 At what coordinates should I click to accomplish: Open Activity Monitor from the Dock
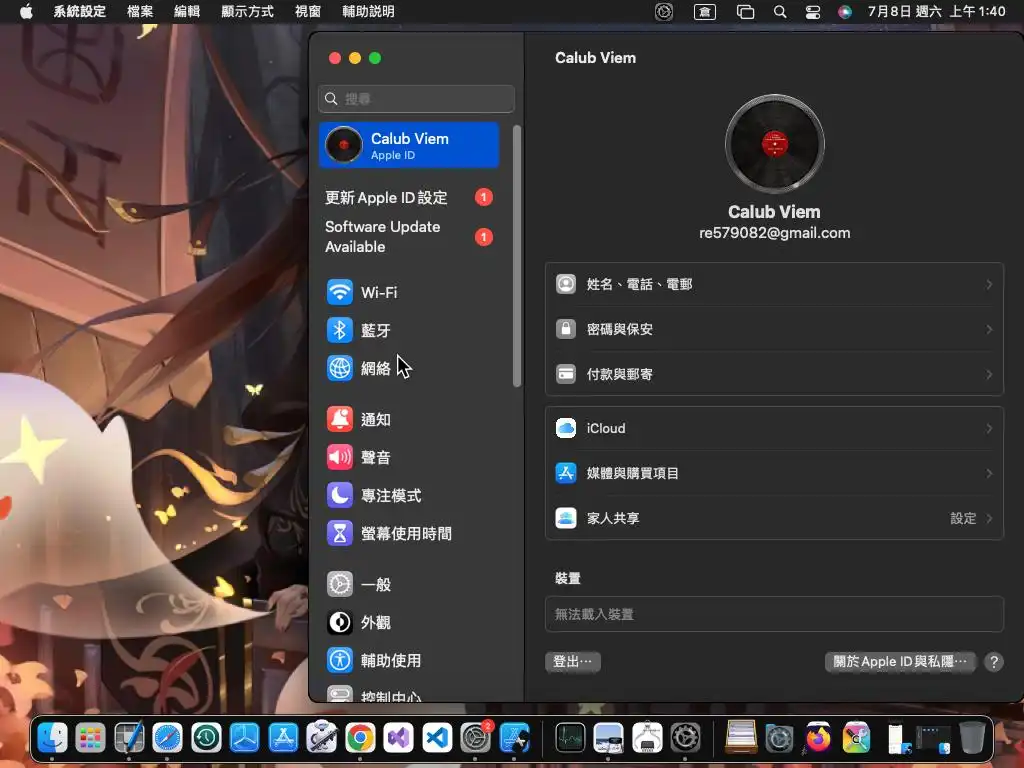pos(570,739)
